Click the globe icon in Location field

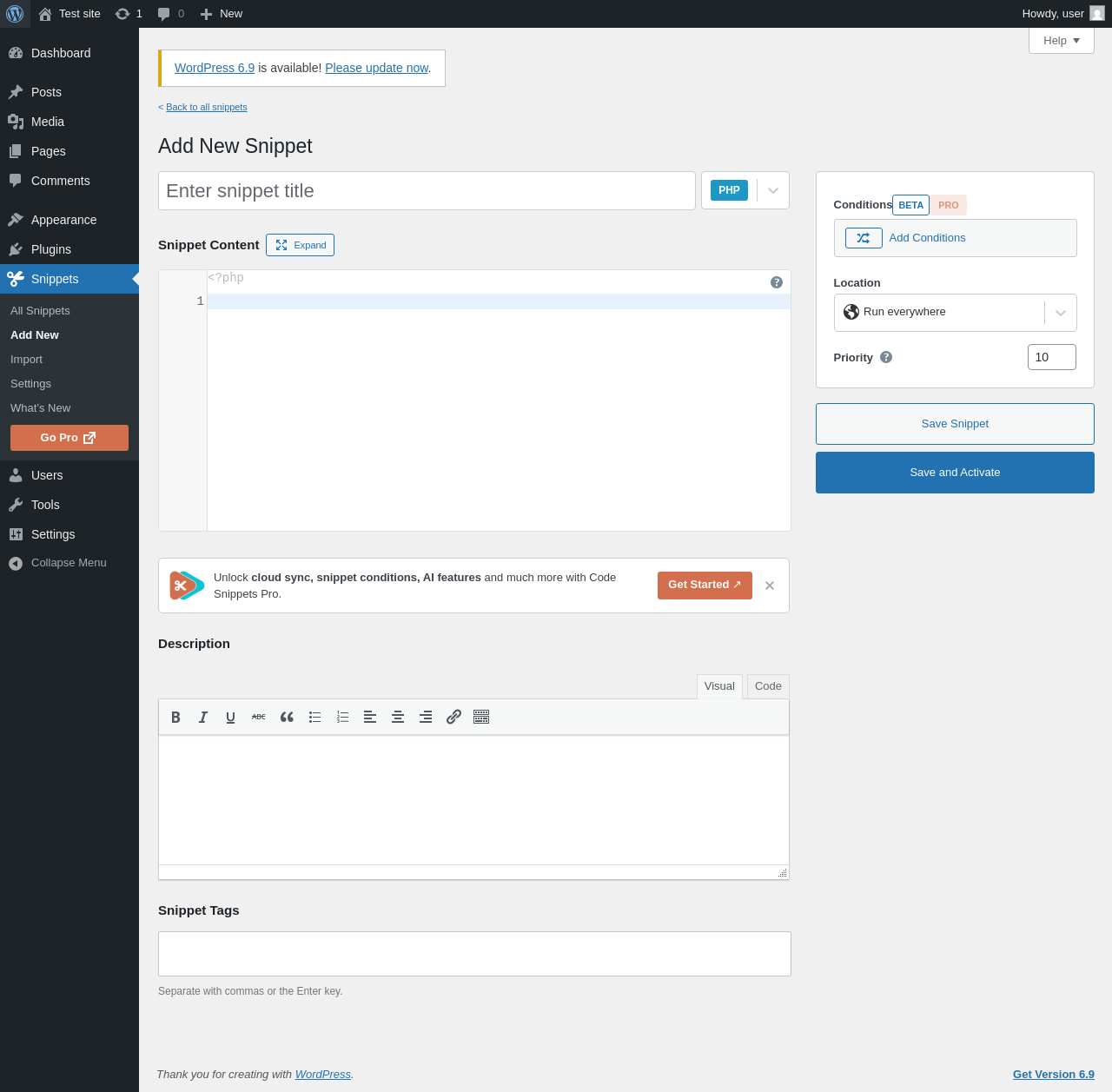[x=851, y=312]
